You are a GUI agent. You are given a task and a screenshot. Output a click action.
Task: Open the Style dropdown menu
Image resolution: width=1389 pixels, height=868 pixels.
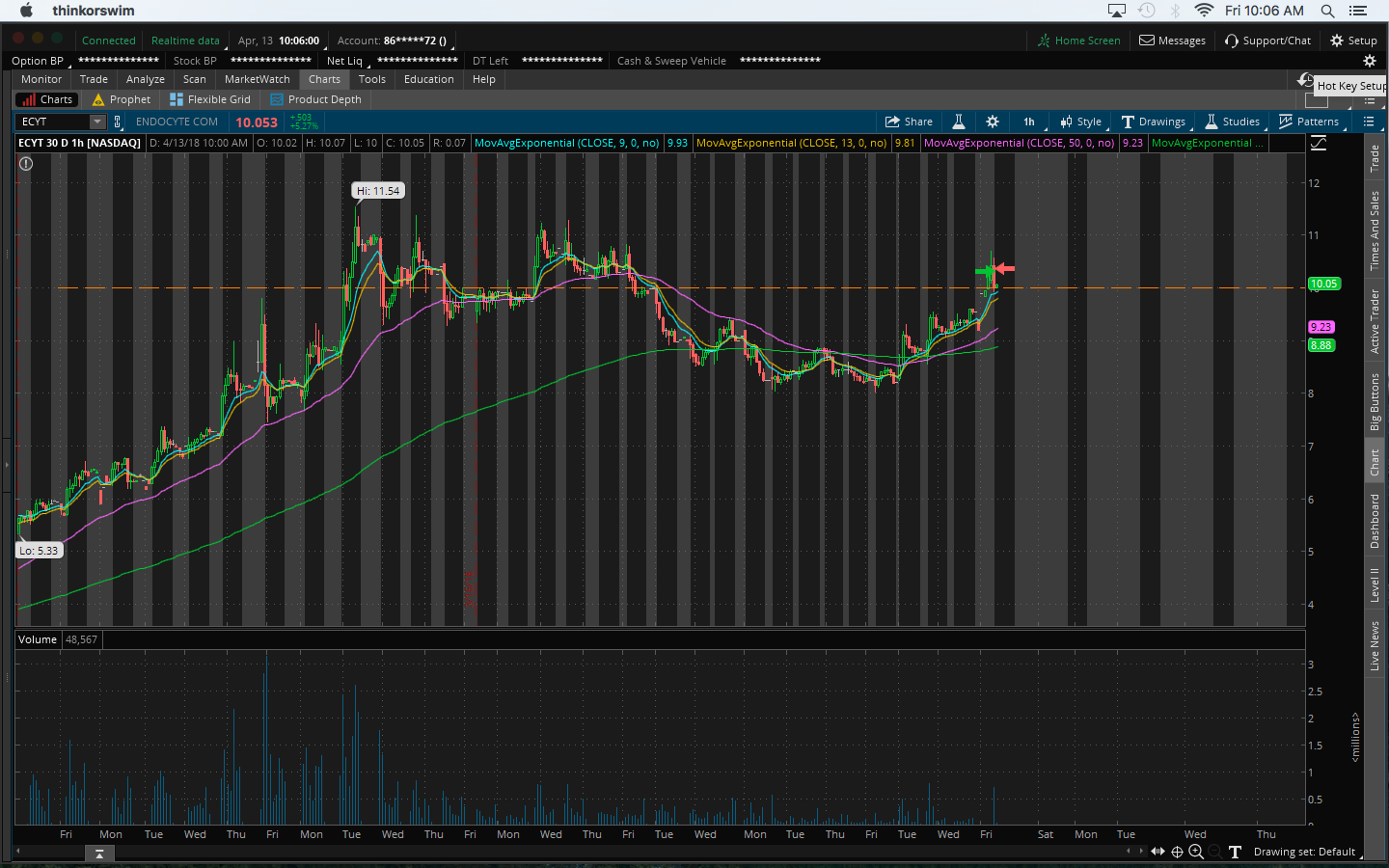(1080, 122)
